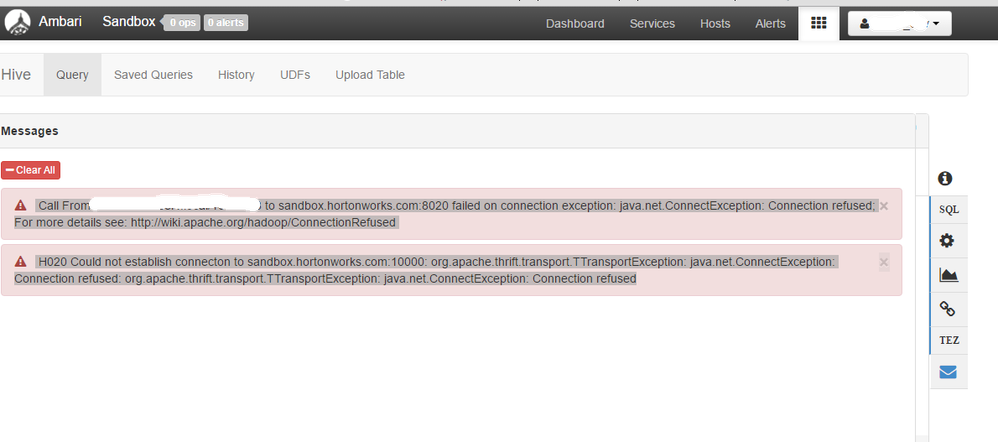Switch to Saved Queries tab

pyautogui.click(x=153, y=75)
